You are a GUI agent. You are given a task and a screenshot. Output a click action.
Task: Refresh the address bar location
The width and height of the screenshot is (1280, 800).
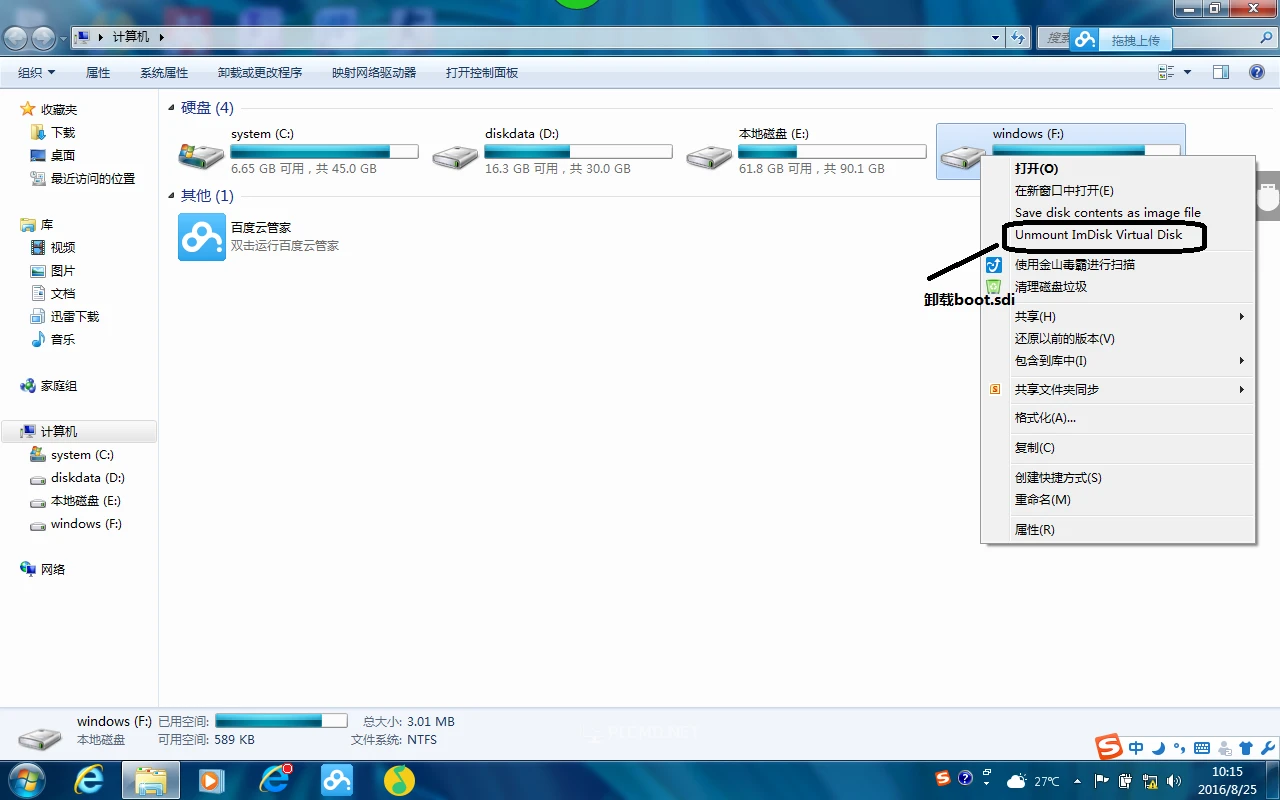[x=1018, y=37]
